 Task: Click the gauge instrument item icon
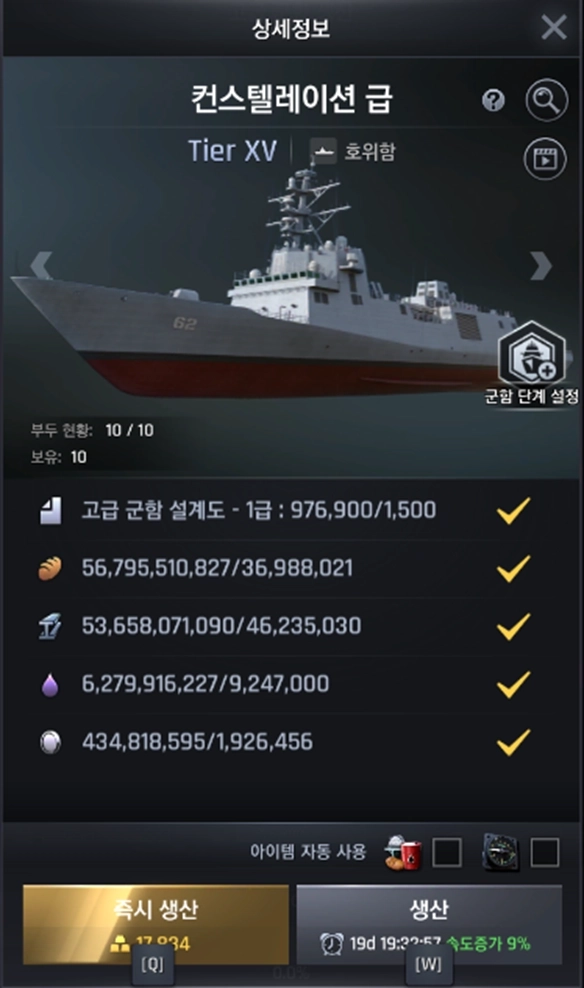click(x=501, y=853)
